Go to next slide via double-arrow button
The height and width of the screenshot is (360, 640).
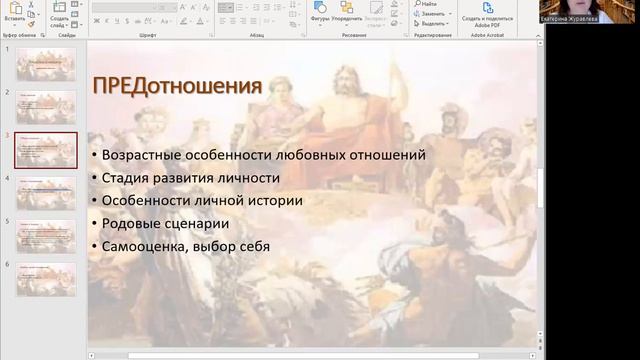coord(540,348)
